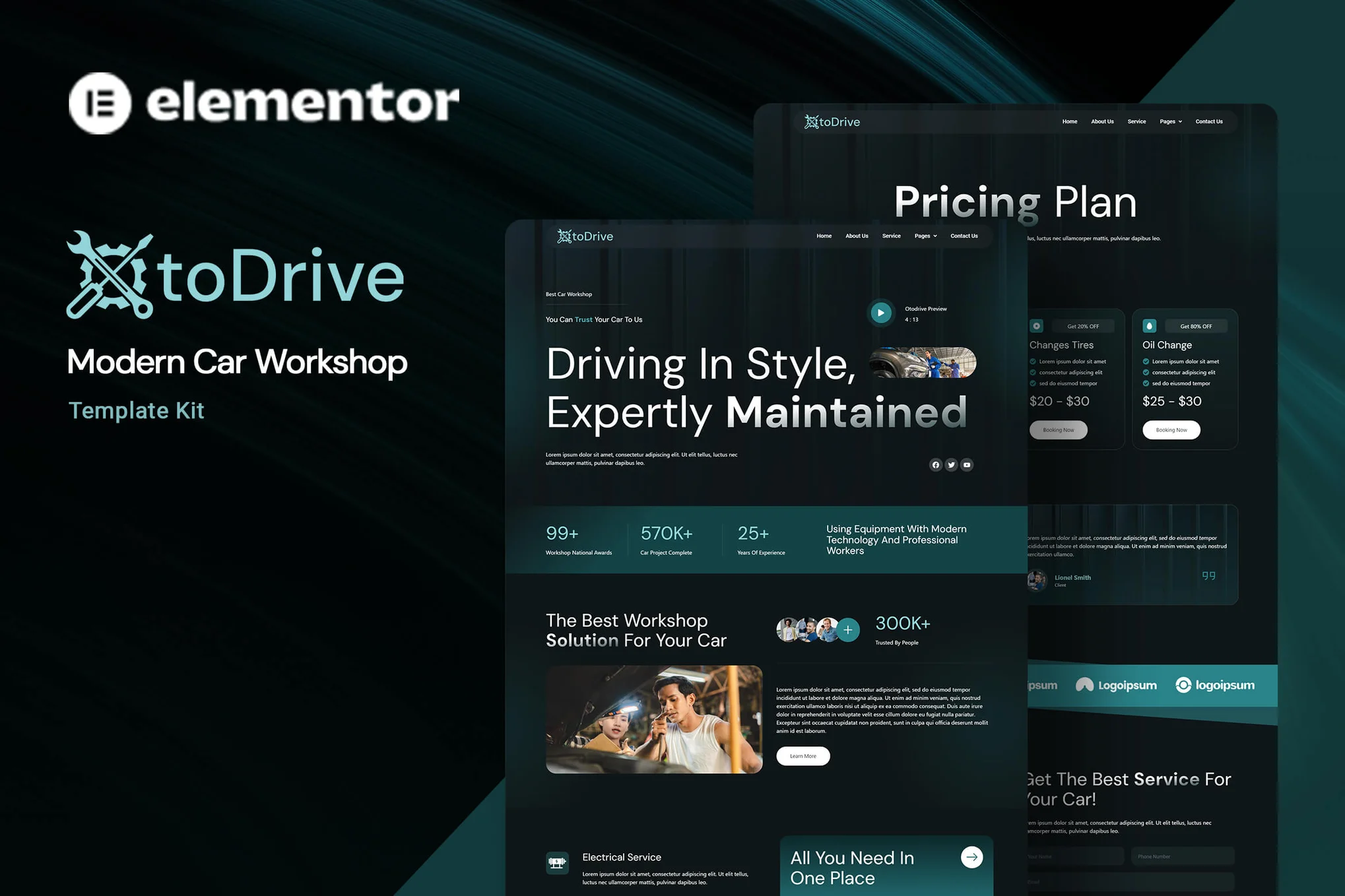Click the Twitter social media icon

(951, 463)
